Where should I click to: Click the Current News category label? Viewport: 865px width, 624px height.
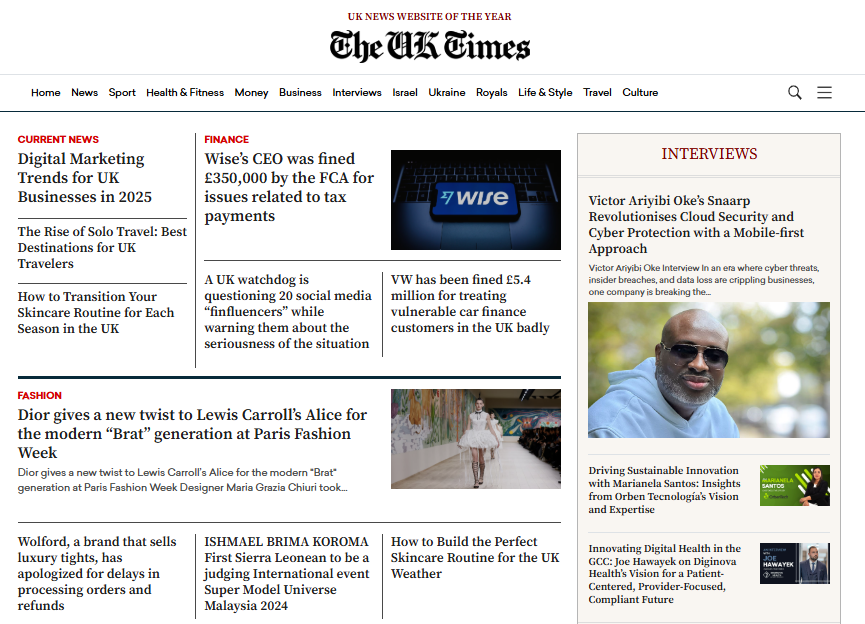pyautogui.click(x=58, y=140)
